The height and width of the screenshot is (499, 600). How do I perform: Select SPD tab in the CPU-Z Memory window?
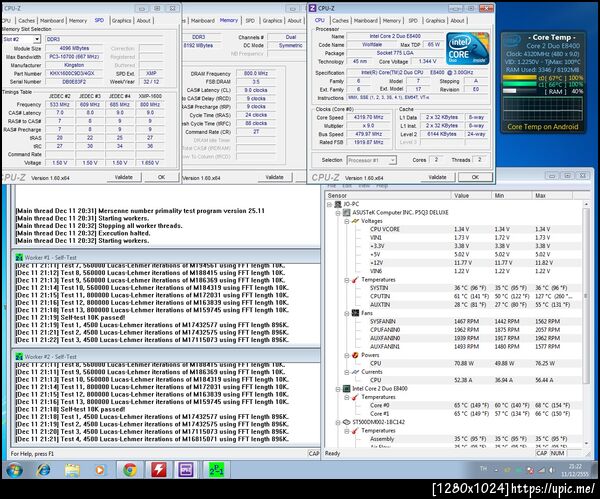click(x=250, y=21)
